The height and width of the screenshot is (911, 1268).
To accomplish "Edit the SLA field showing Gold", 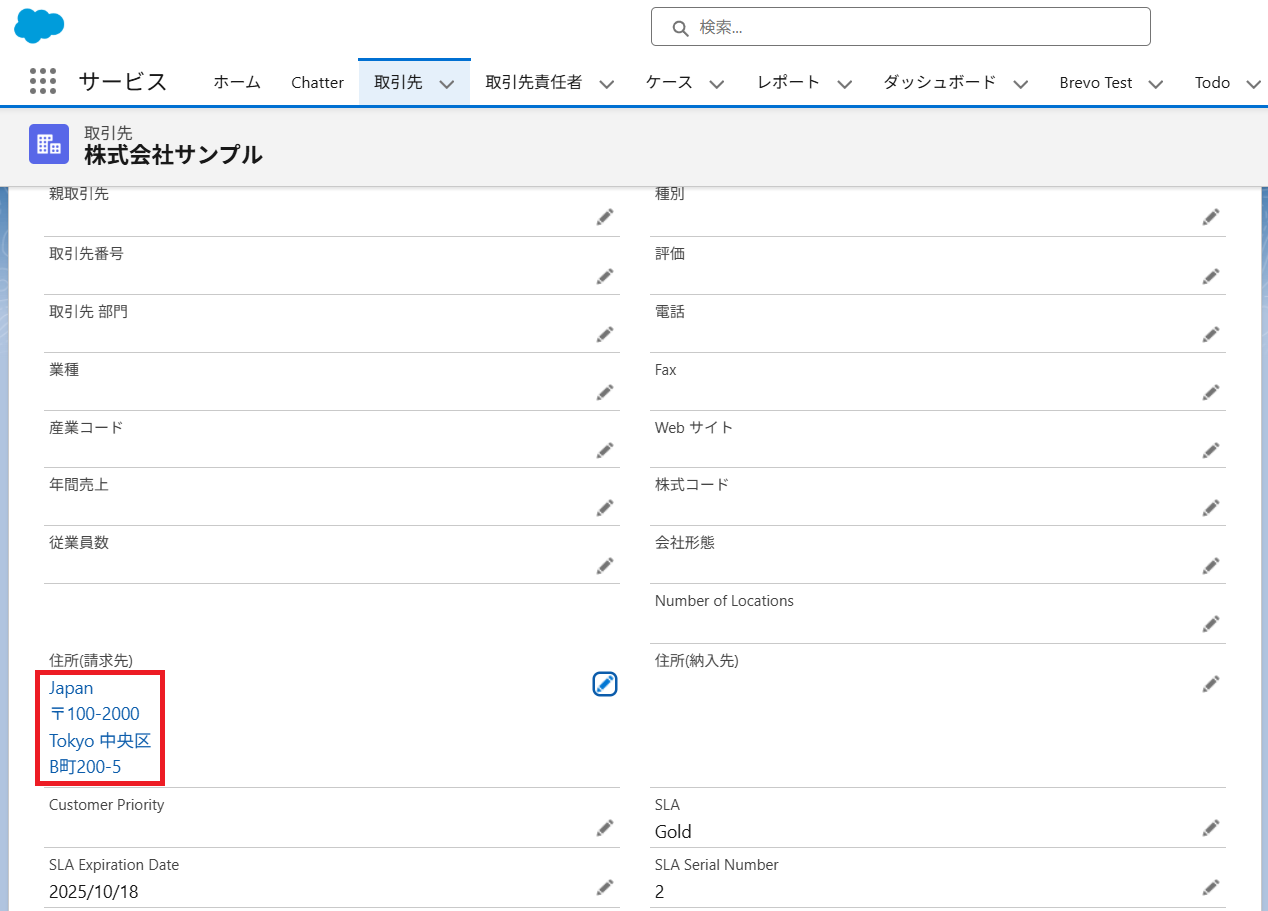I will [1210, 827].
